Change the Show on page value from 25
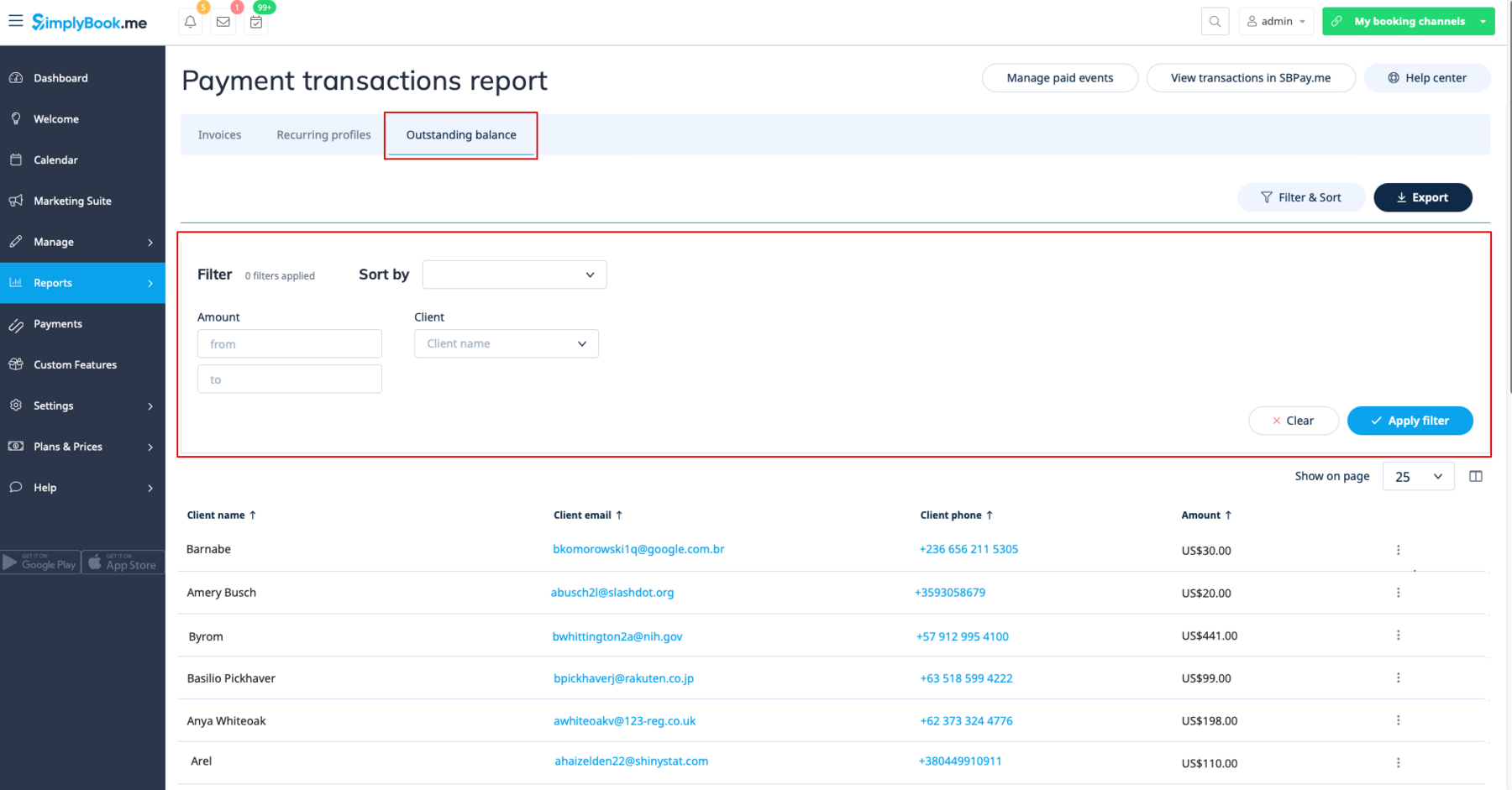The height and width of the screenshot is (790, 1512). 1418,476
